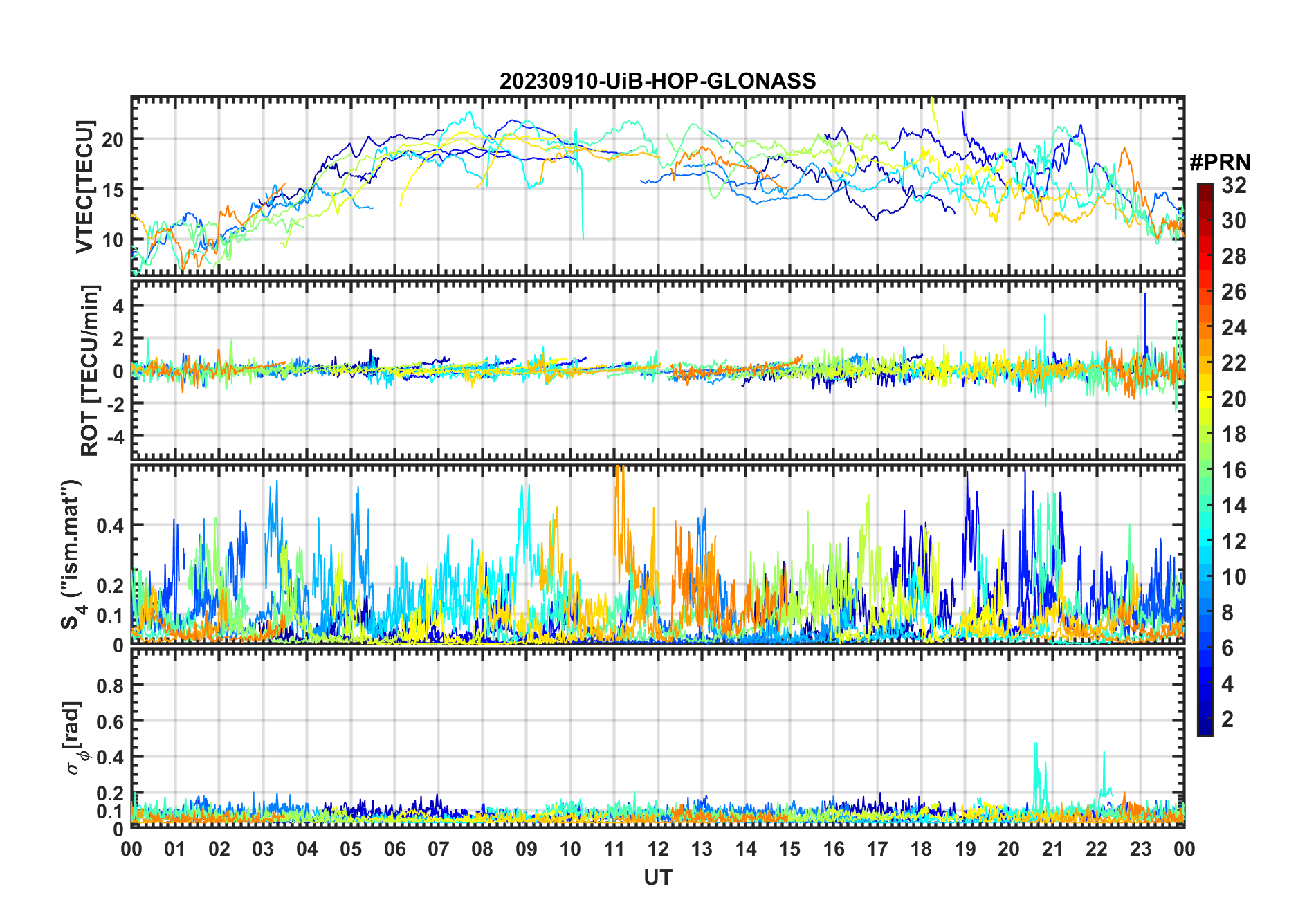Click the 0.8 tick on the sigma-phi axis

click(110, 686)
